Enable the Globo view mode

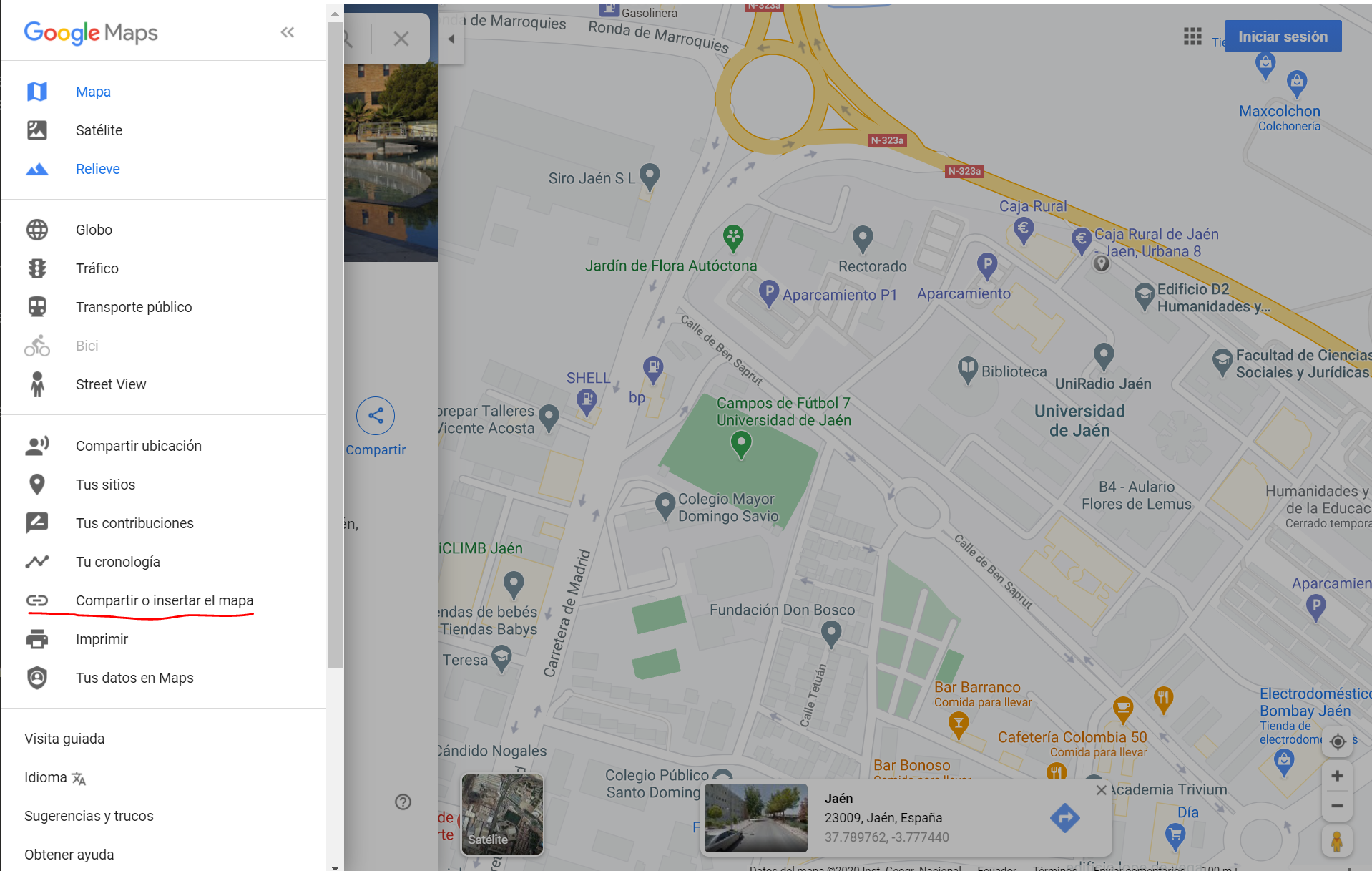click(37, 229)
